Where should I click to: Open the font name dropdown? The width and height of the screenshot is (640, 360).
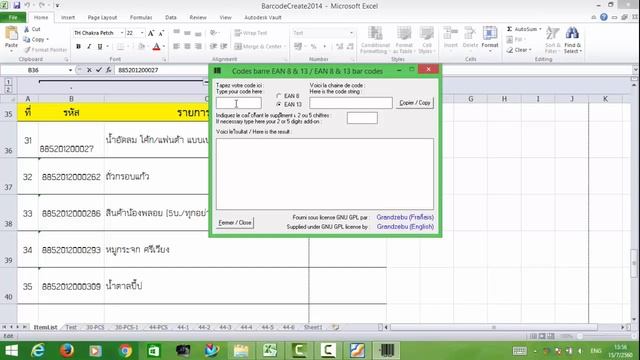122,33
